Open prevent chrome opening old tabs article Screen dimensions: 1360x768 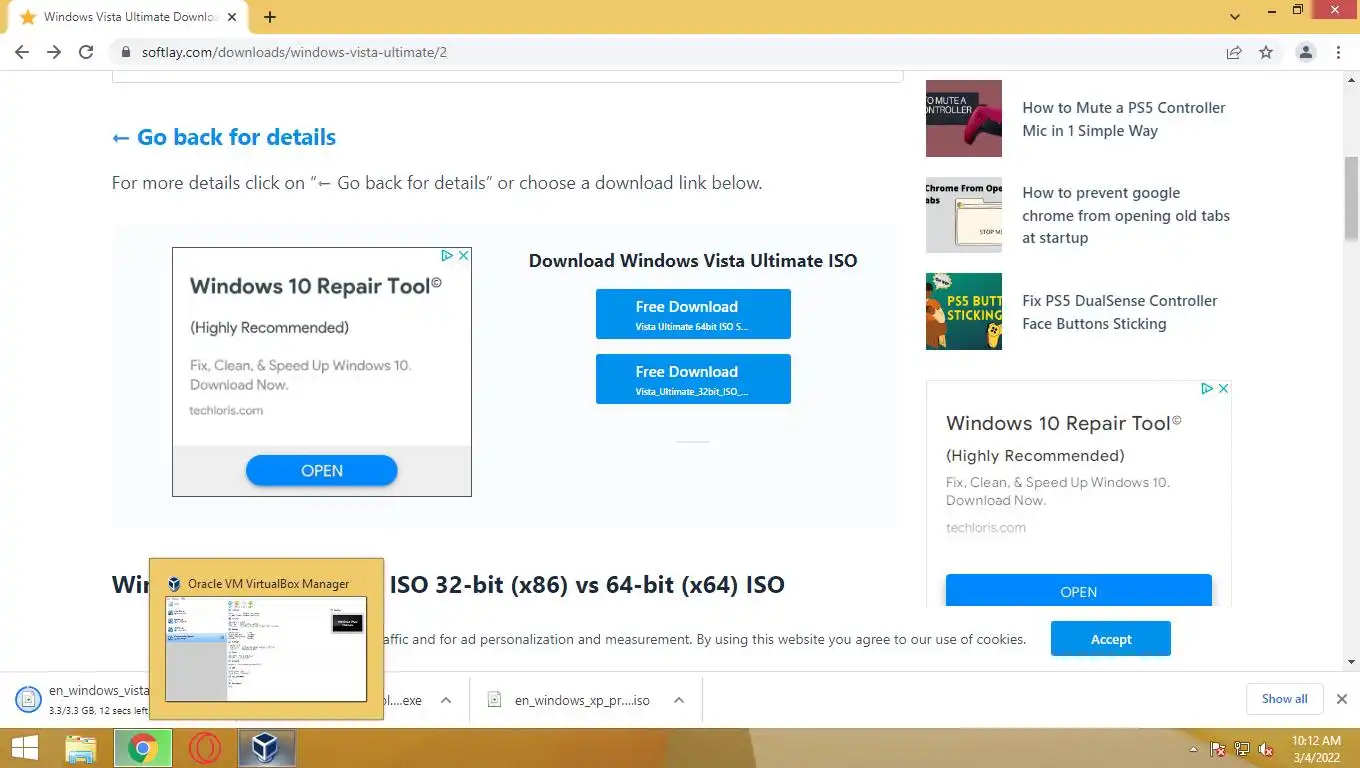point(1126,215)
